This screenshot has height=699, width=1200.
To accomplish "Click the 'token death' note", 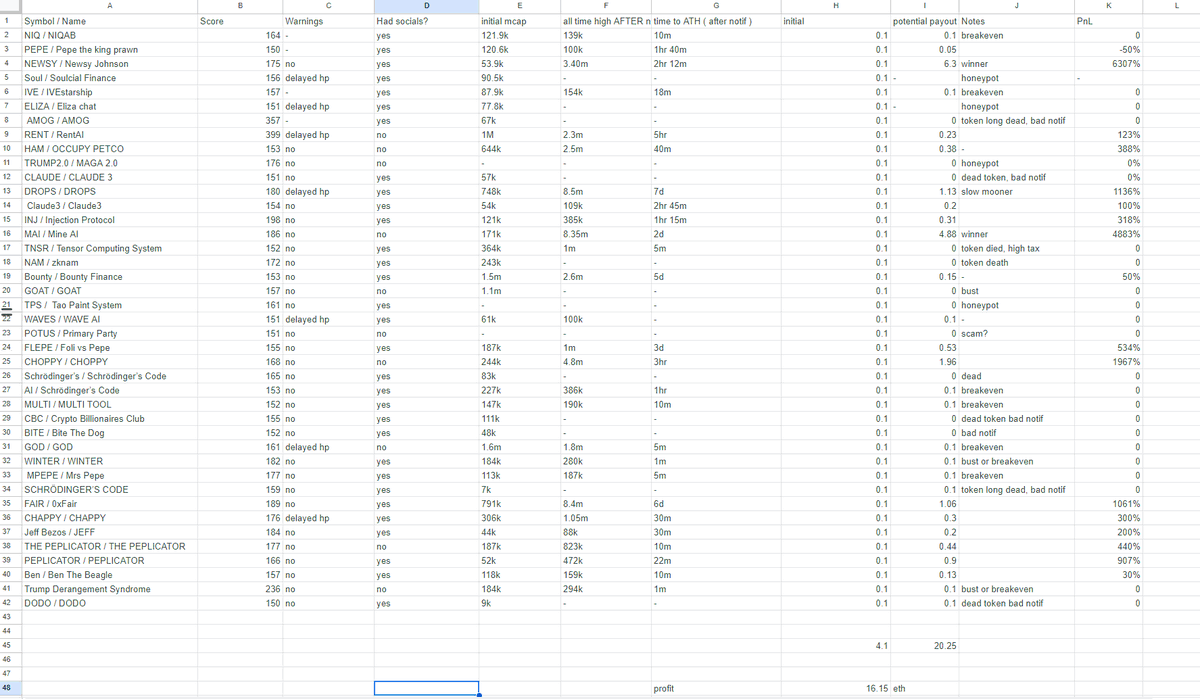I will (985, 262).
